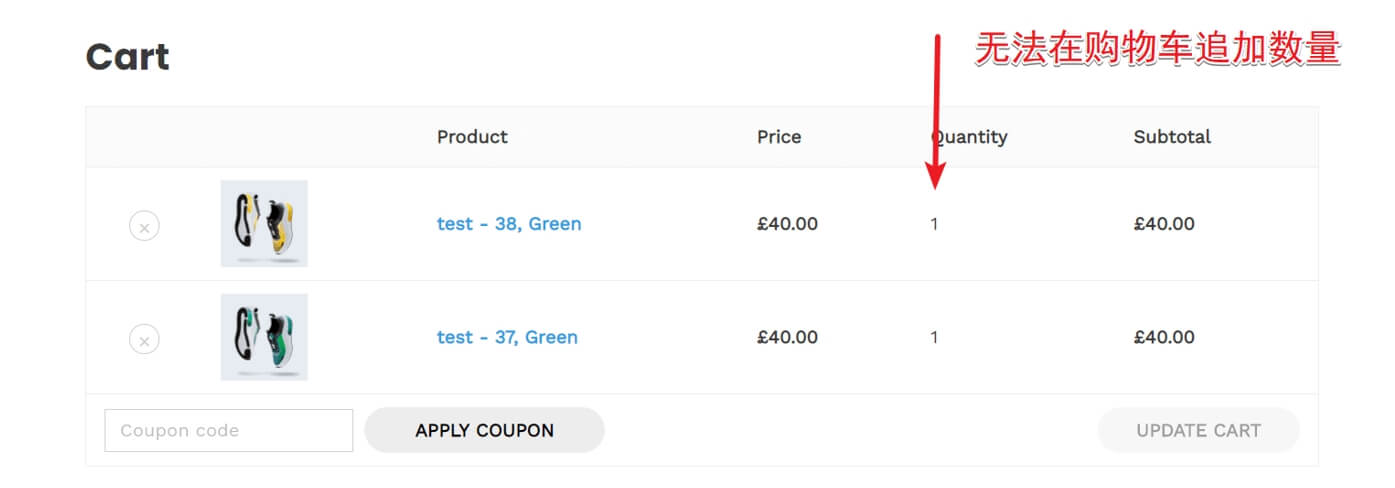Image resolution: width=1395 pixels, height=488 pixels.
Task: Click the quantity value for test - 38, Green
Action: [934, 224]
